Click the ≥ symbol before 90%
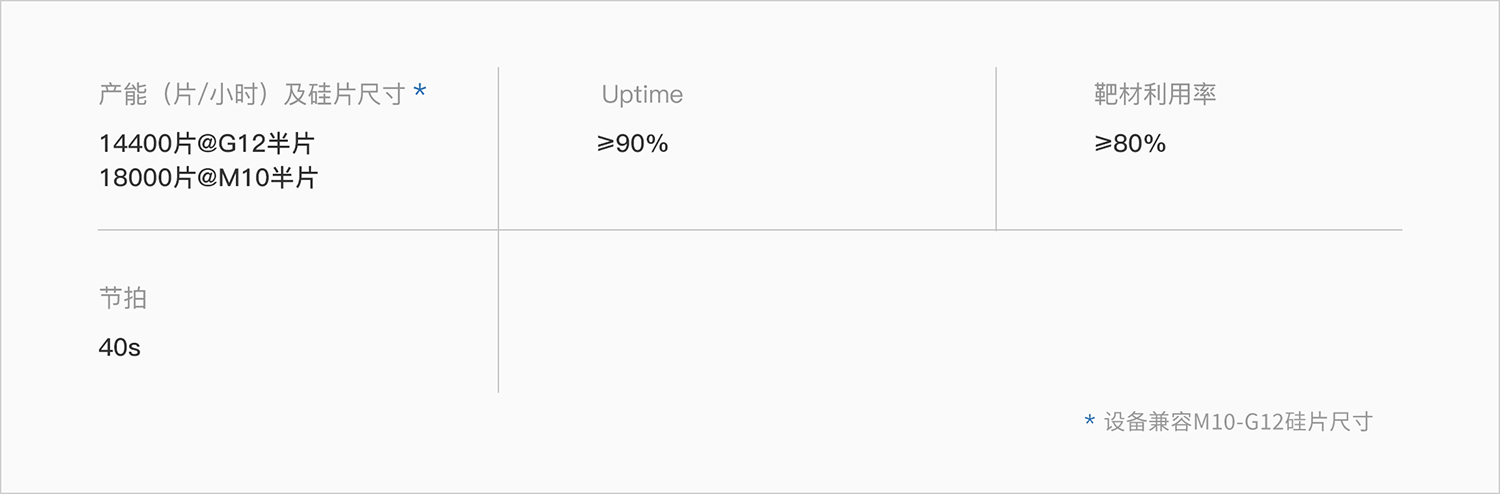The height and width of the screenshot is (494, 1500). [605, 144]
